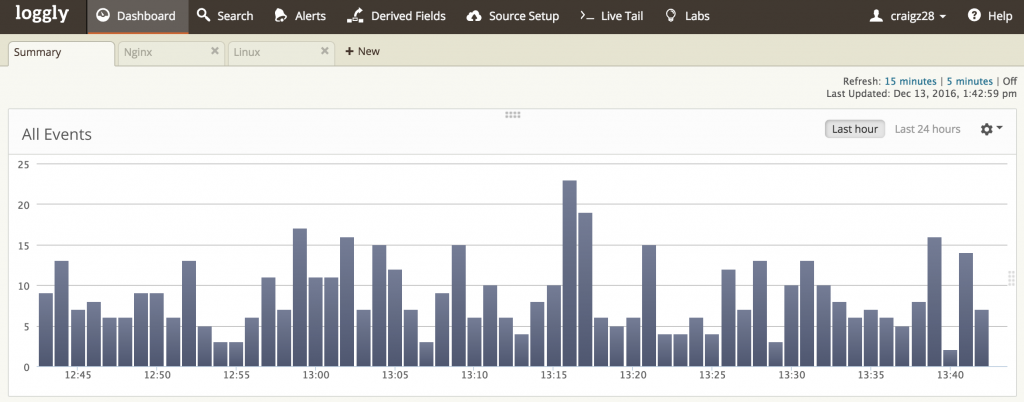Screen dimensions: 1024x402
Task: Open the Dashboard nav item
Action: [x=137, y=16]
